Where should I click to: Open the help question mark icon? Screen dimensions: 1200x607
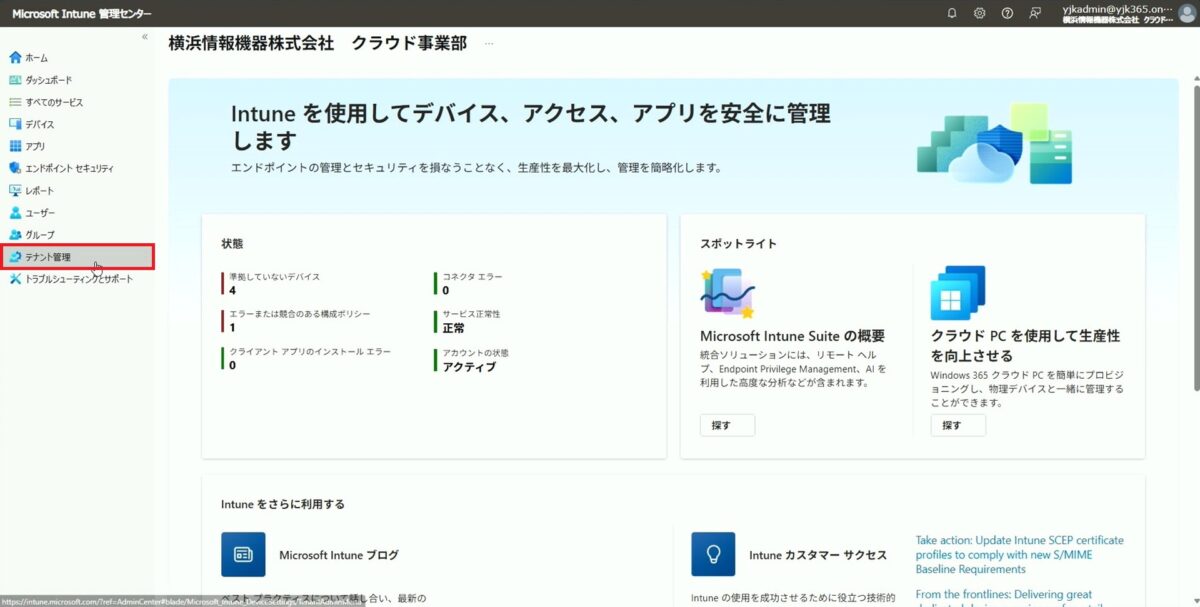point(1007,13)
